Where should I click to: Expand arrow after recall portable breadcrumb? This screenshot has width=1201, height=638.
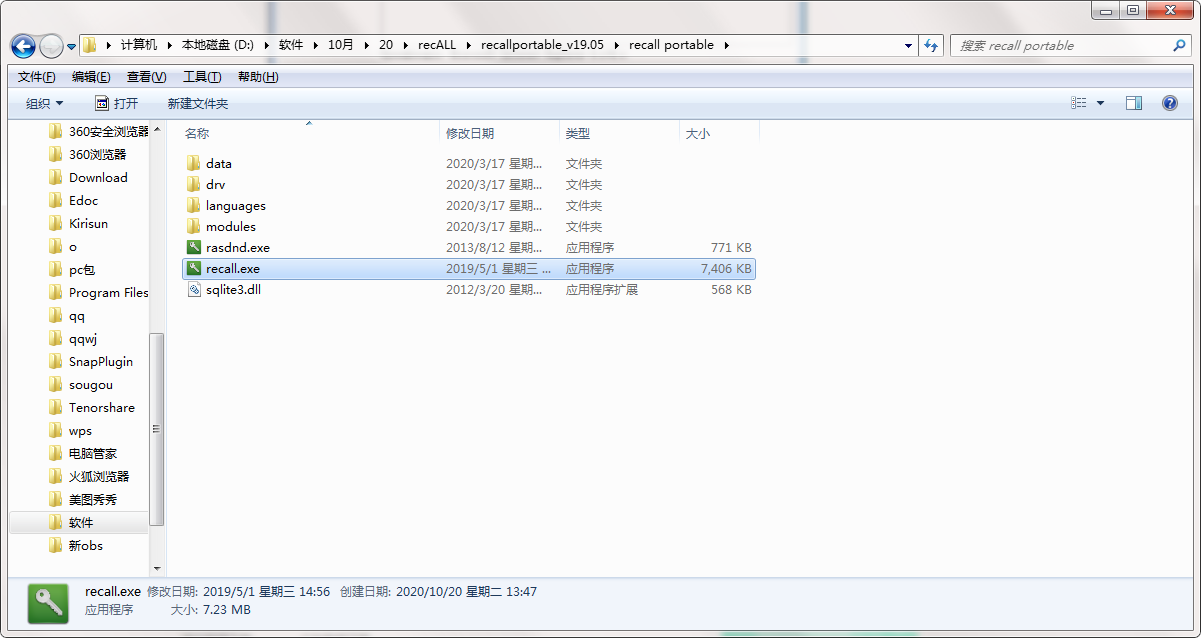point(726,45)
